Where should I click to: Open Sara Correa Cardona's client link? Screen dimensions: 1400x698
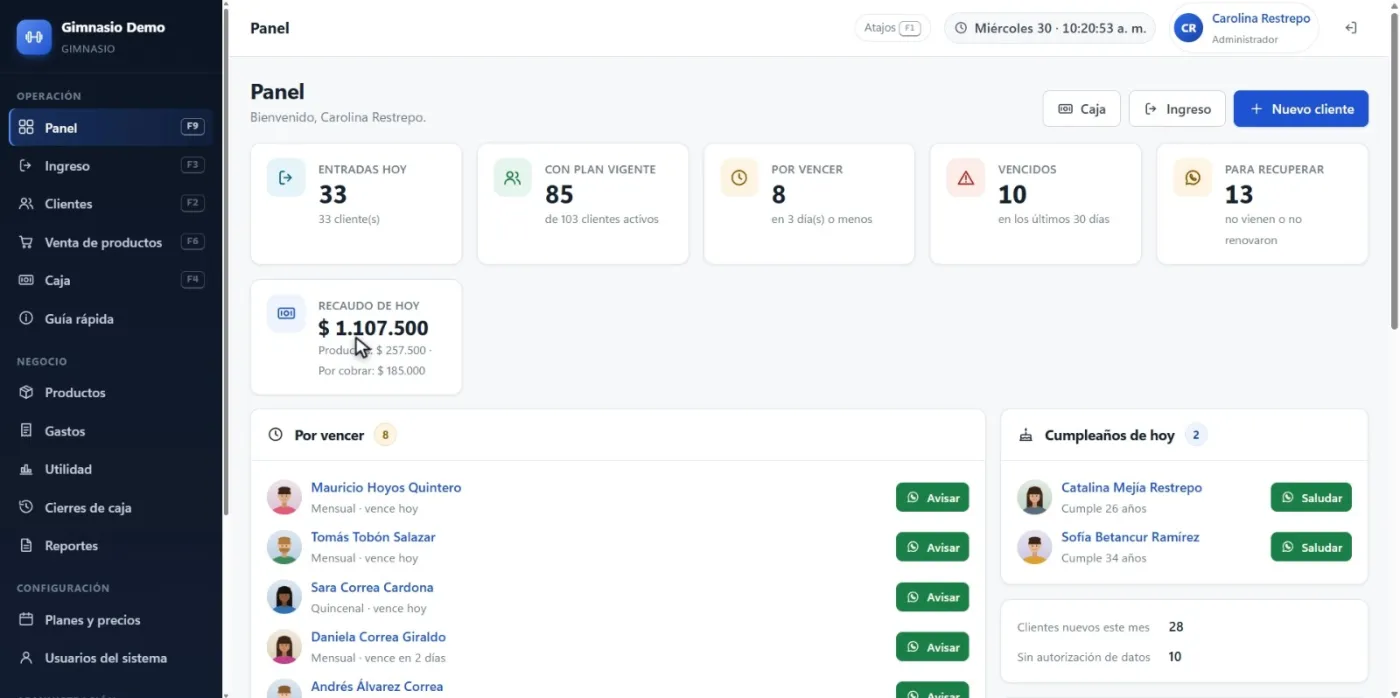[372, 587]
